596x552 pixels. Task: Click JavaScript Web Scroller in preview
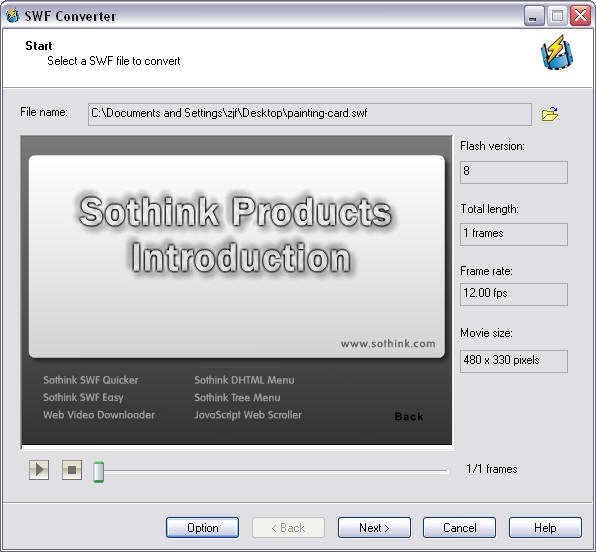click(248, 415)
